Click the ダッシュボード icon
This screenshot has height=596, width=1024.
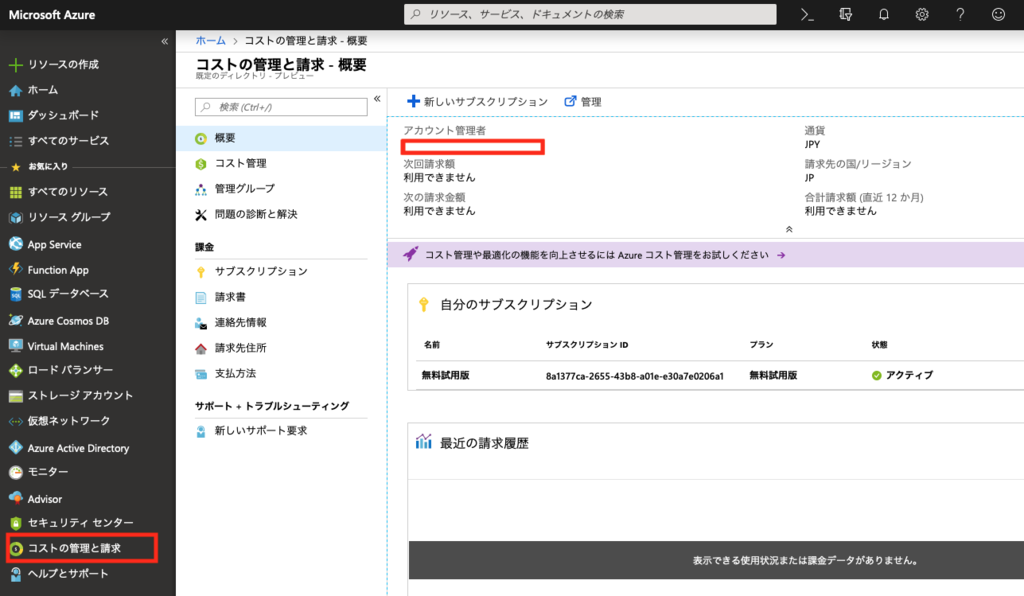tap(16, 116)
